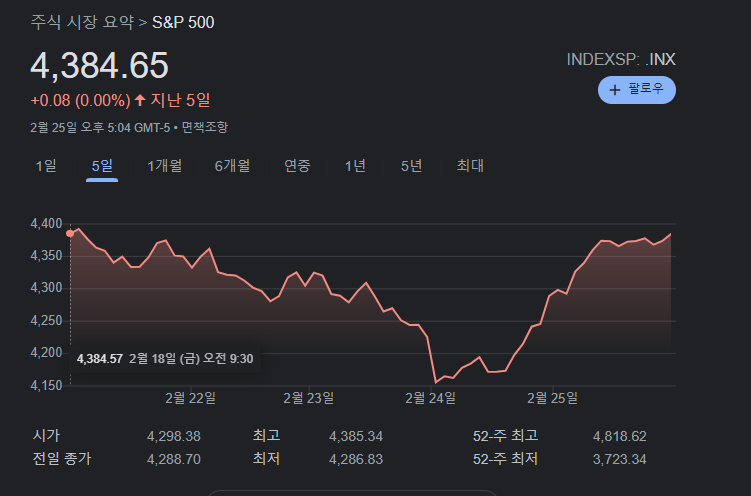751x496 pixels.
Task: Click the 4,350 y-axis label
Action: (46, 256)
